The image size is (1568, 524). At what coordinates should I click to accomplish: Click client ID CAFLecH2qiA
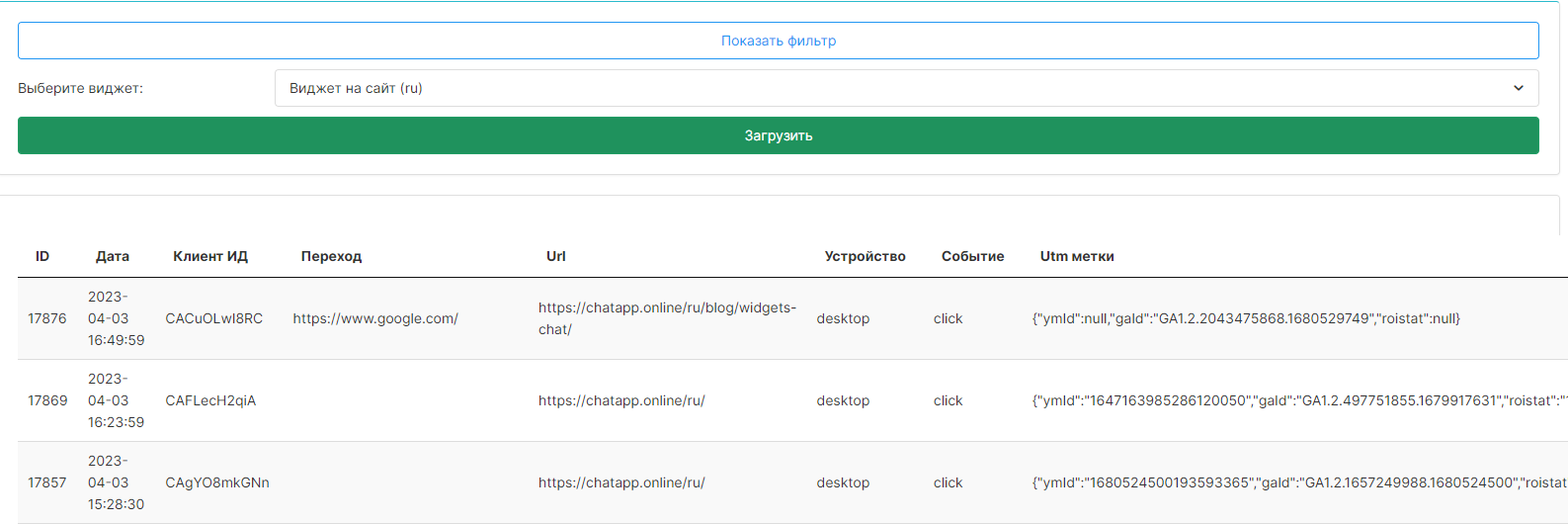point(210,400)
